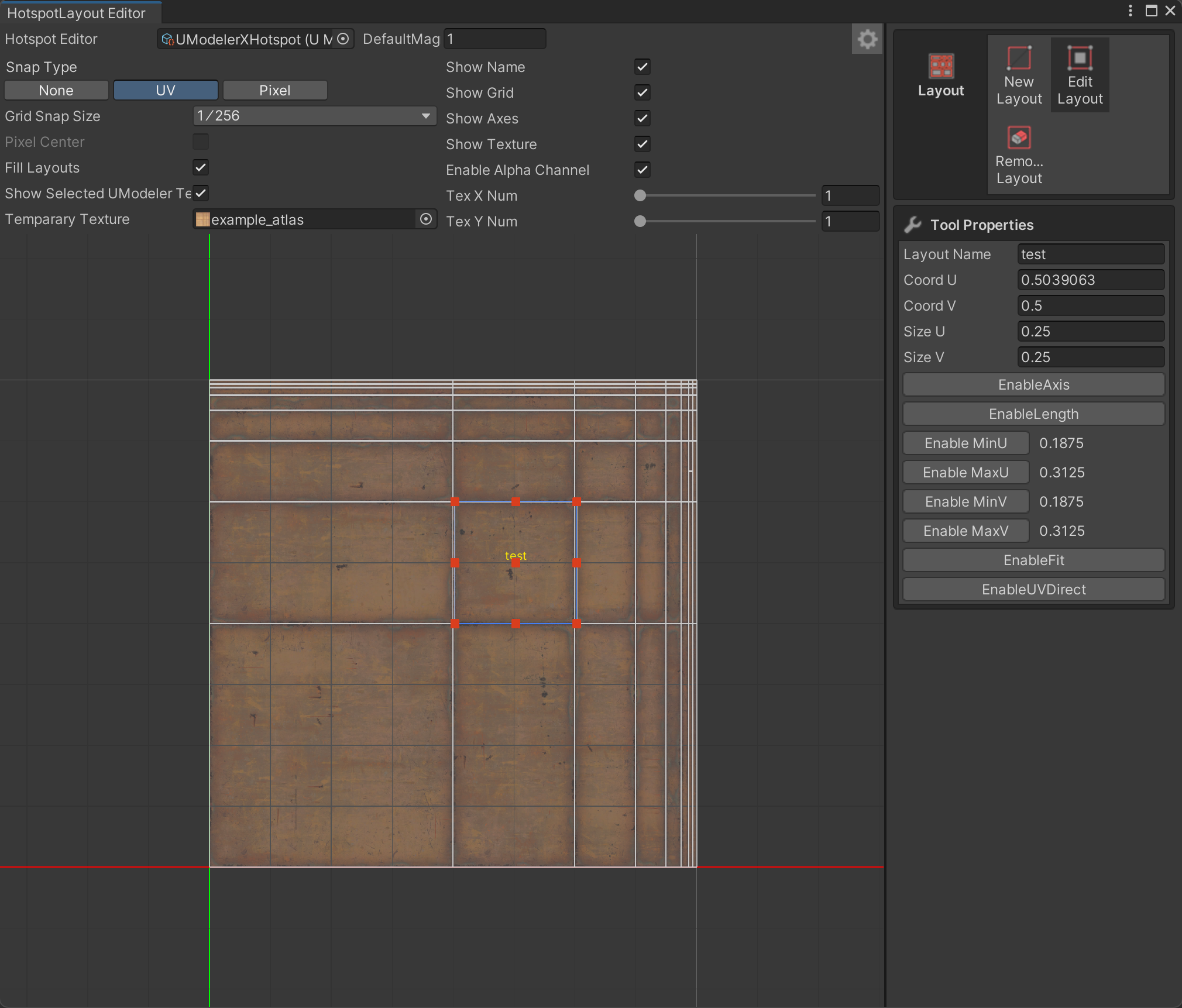Open the settings gear icon
Screen dimensions: 1182x1008
point(867,40)
